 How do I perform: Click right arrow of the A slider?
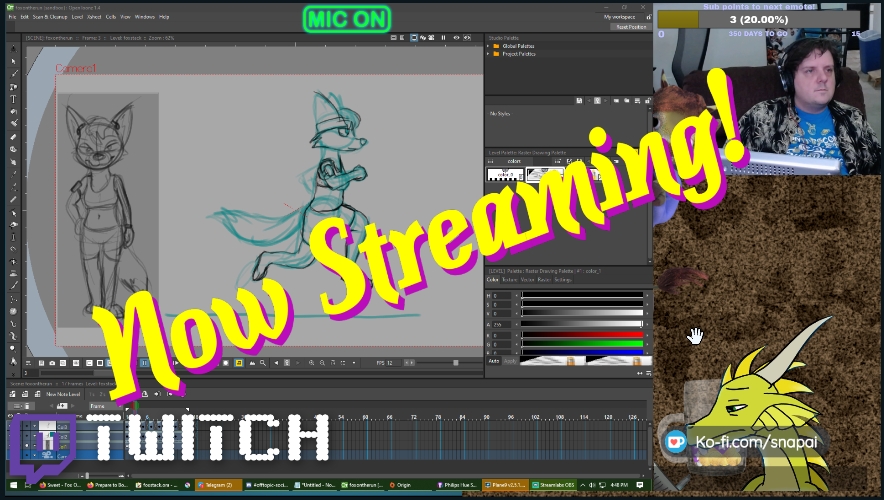[647, 324]
